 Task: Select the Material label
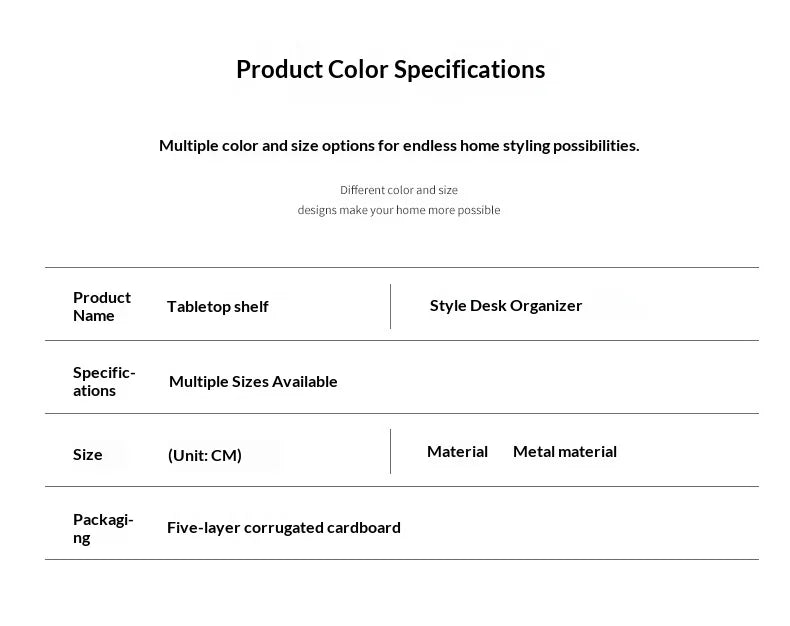point(457,452)
